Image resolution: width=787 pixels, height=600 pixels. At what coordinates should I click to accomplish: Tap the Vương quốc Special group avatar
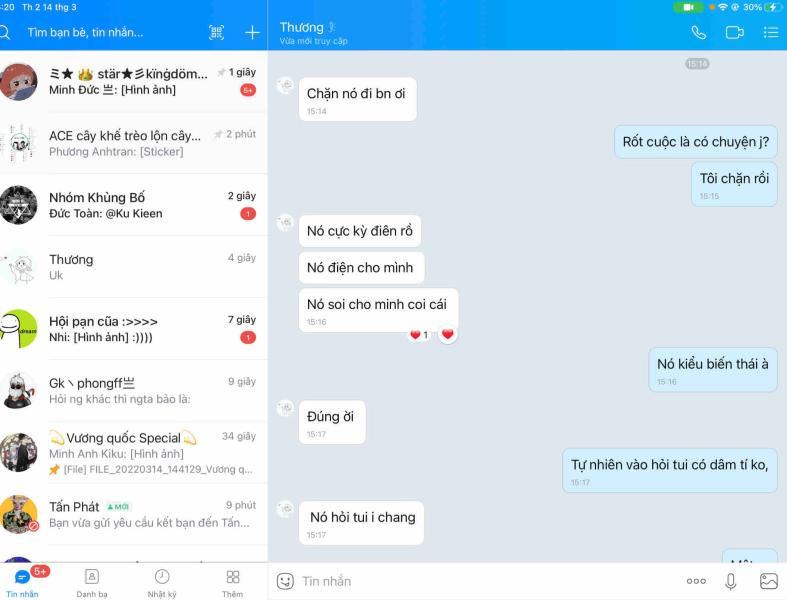click(x=19, y=452)
